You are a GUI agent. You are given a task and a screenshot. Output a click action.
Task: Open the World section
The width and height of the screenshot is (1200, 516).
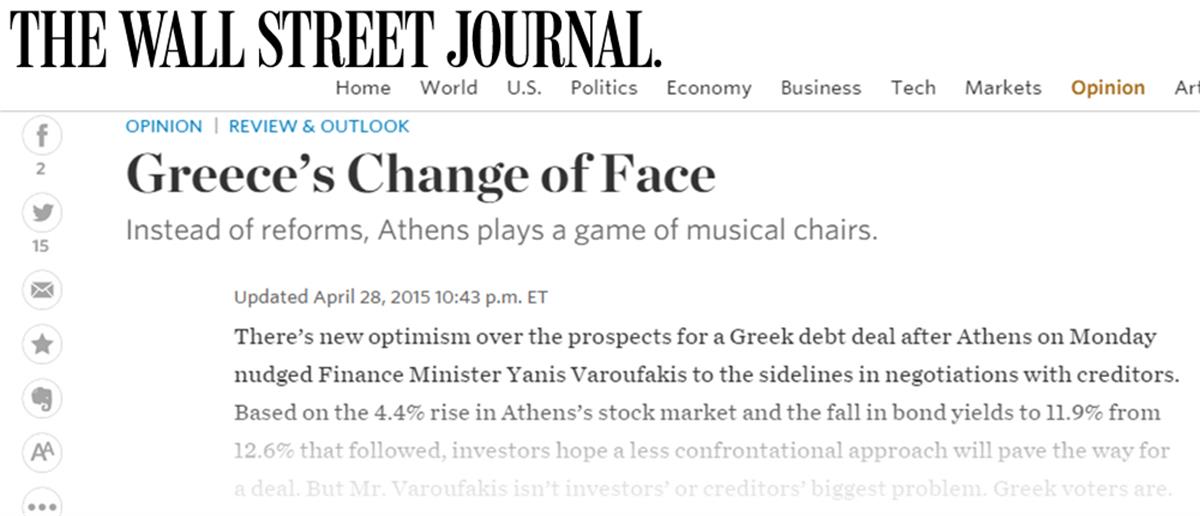coord(448,88)
